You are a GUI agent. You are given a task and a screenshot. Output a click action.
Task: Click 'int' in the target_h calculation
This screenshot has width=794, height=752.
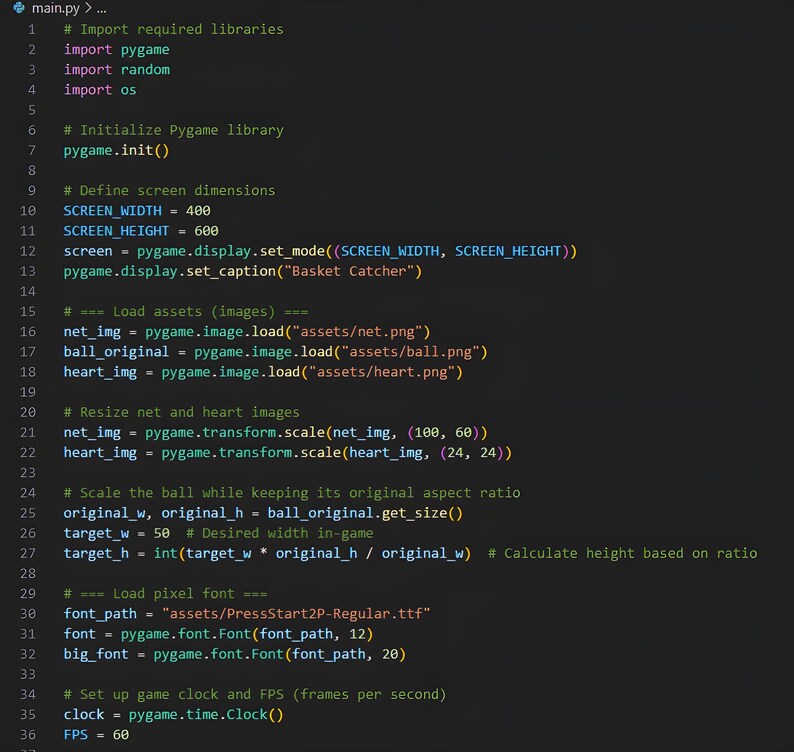(x=166, y=553)
